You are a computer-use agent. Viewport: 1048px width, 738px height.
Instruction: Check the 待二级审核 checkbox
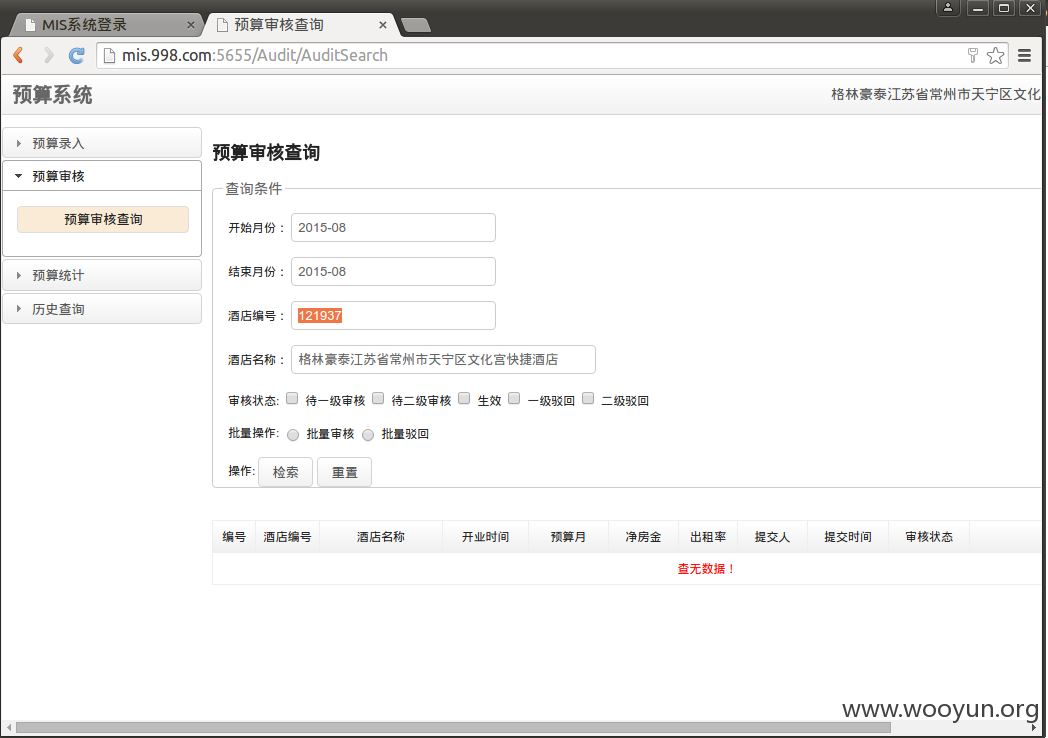coord(378,398)
